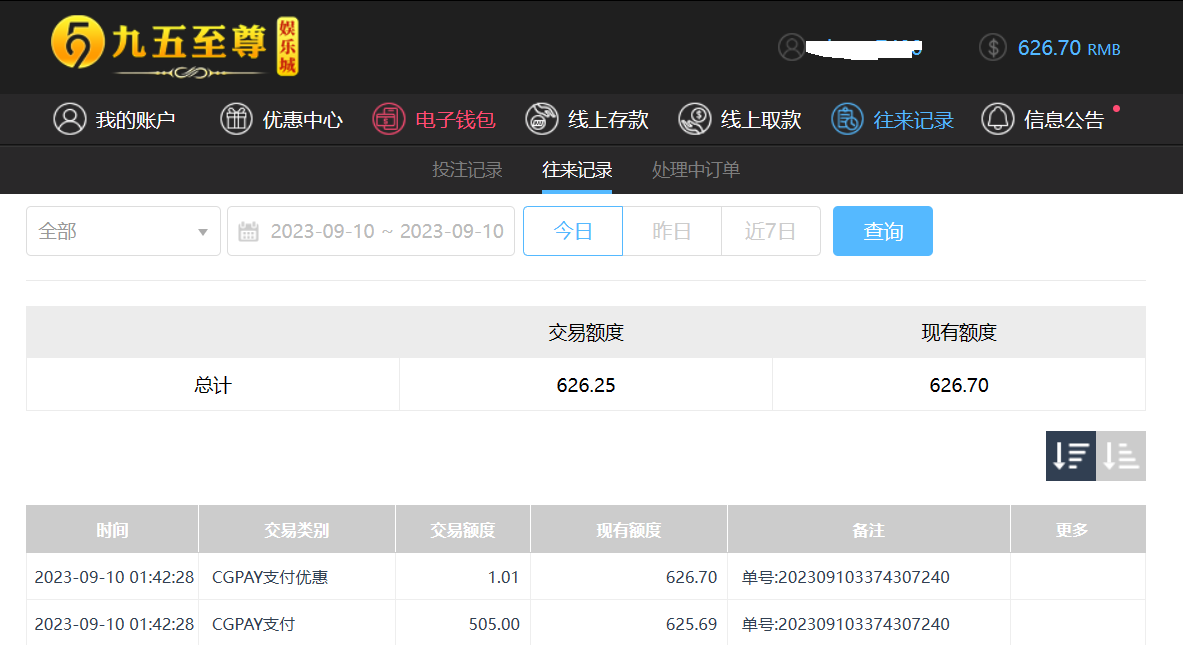Viewport: 1183px width, 645px height.
Task: Select the ascending sort icon
Action: click(x=1121, y=456)
